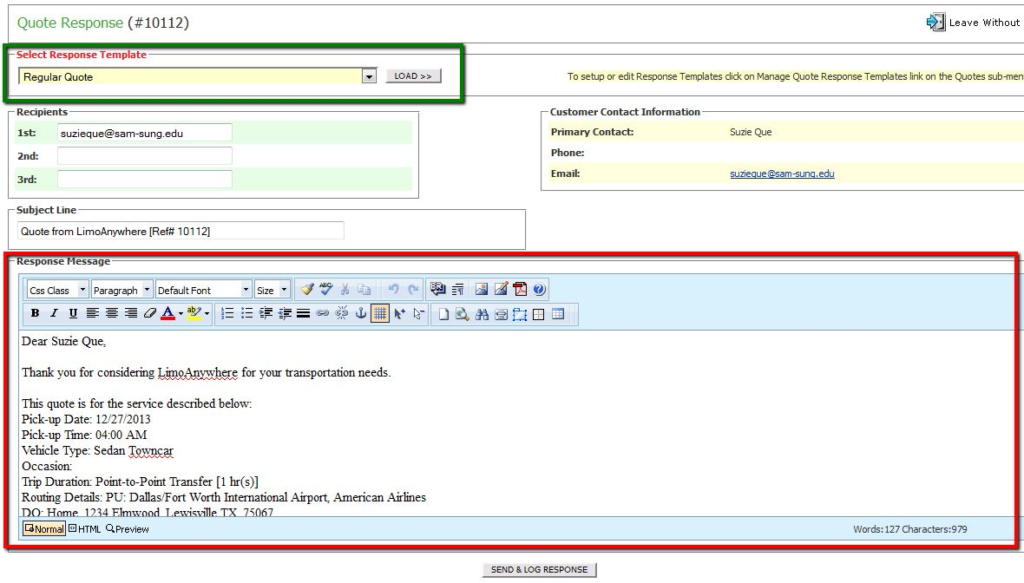The width and height of the screenshot is (1024, 583).
Task: Open editor help question mark icon
Action: [539, 290]
